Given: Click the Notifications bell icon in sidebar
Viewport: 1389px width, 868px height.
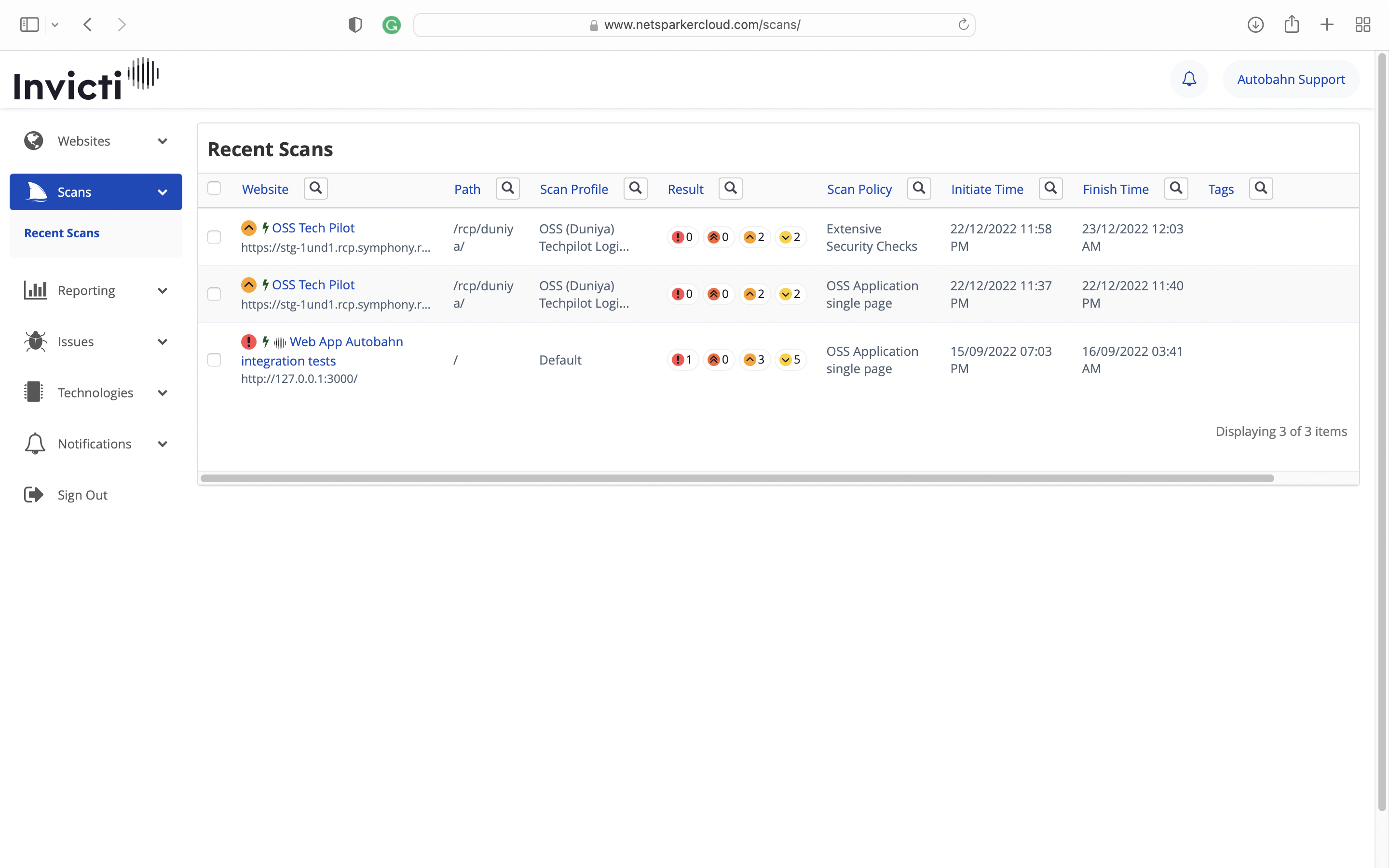Looking at the screenshot, I should [35, 443].
